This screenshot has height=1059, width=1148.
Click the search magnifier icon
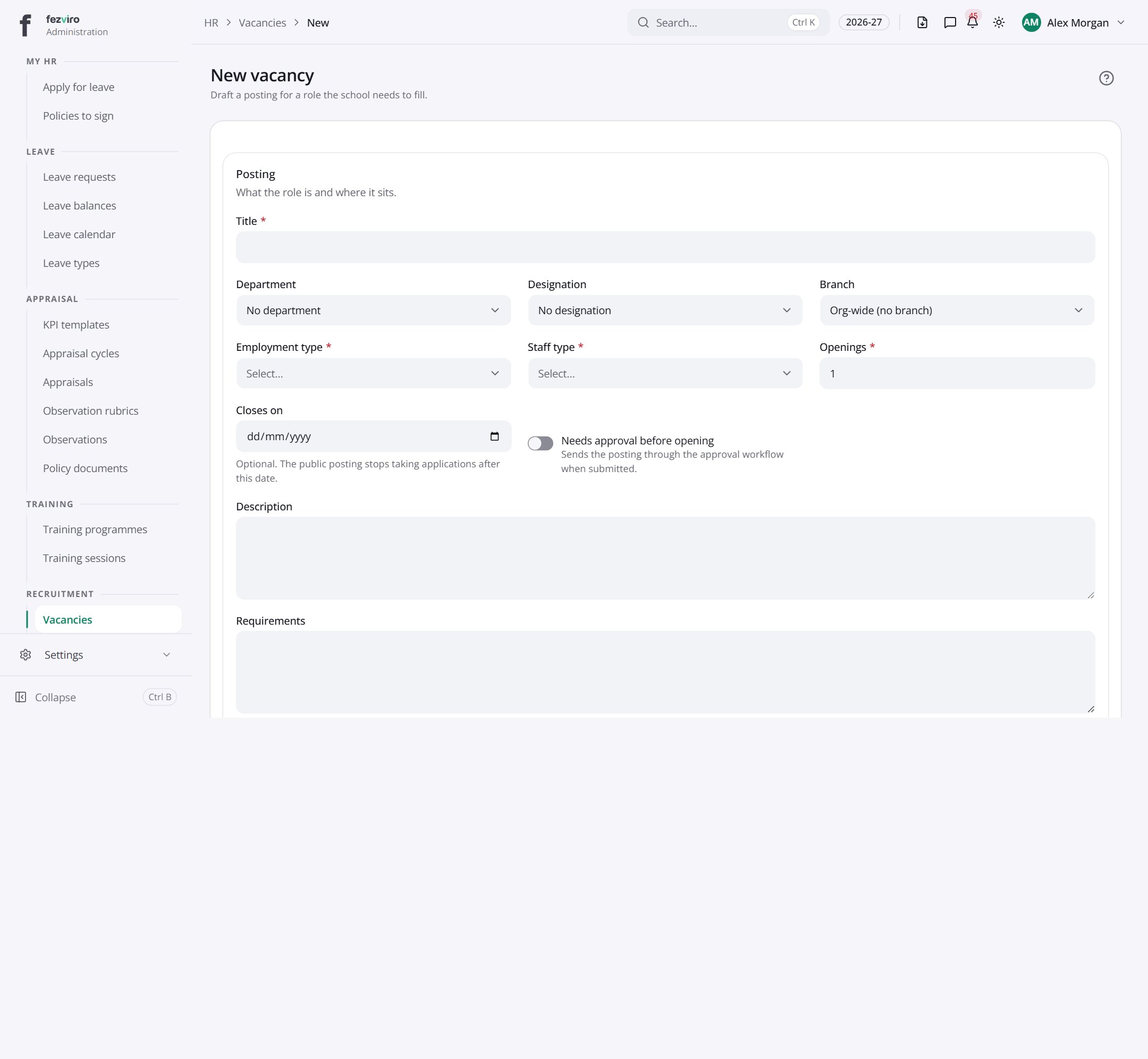(643, 22)
